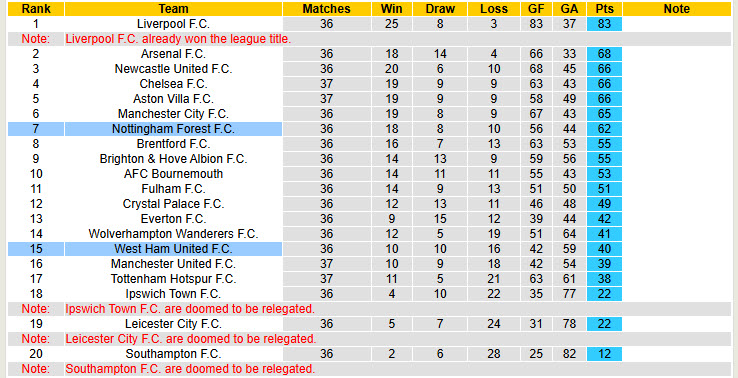Click the highlighted West Ham United F.C. cell
738x378 pixels.
point(173,249)
